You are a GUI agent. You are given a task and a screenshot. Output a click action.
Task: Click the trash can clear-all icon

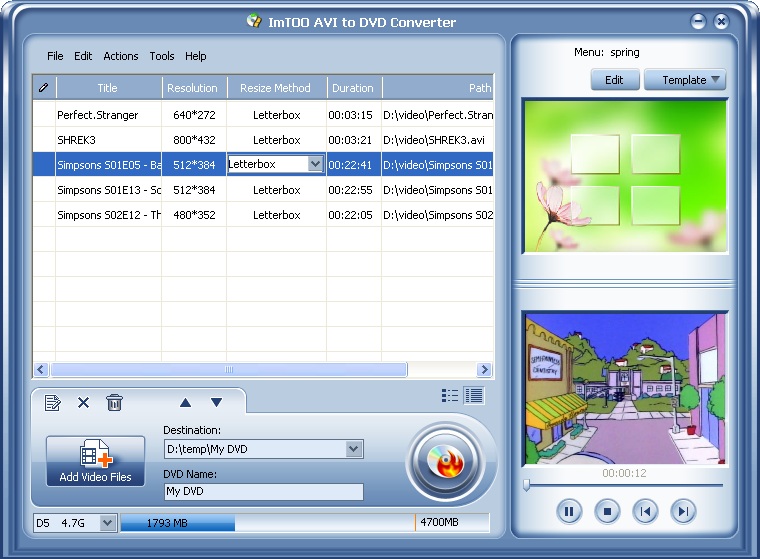point(114,403)
